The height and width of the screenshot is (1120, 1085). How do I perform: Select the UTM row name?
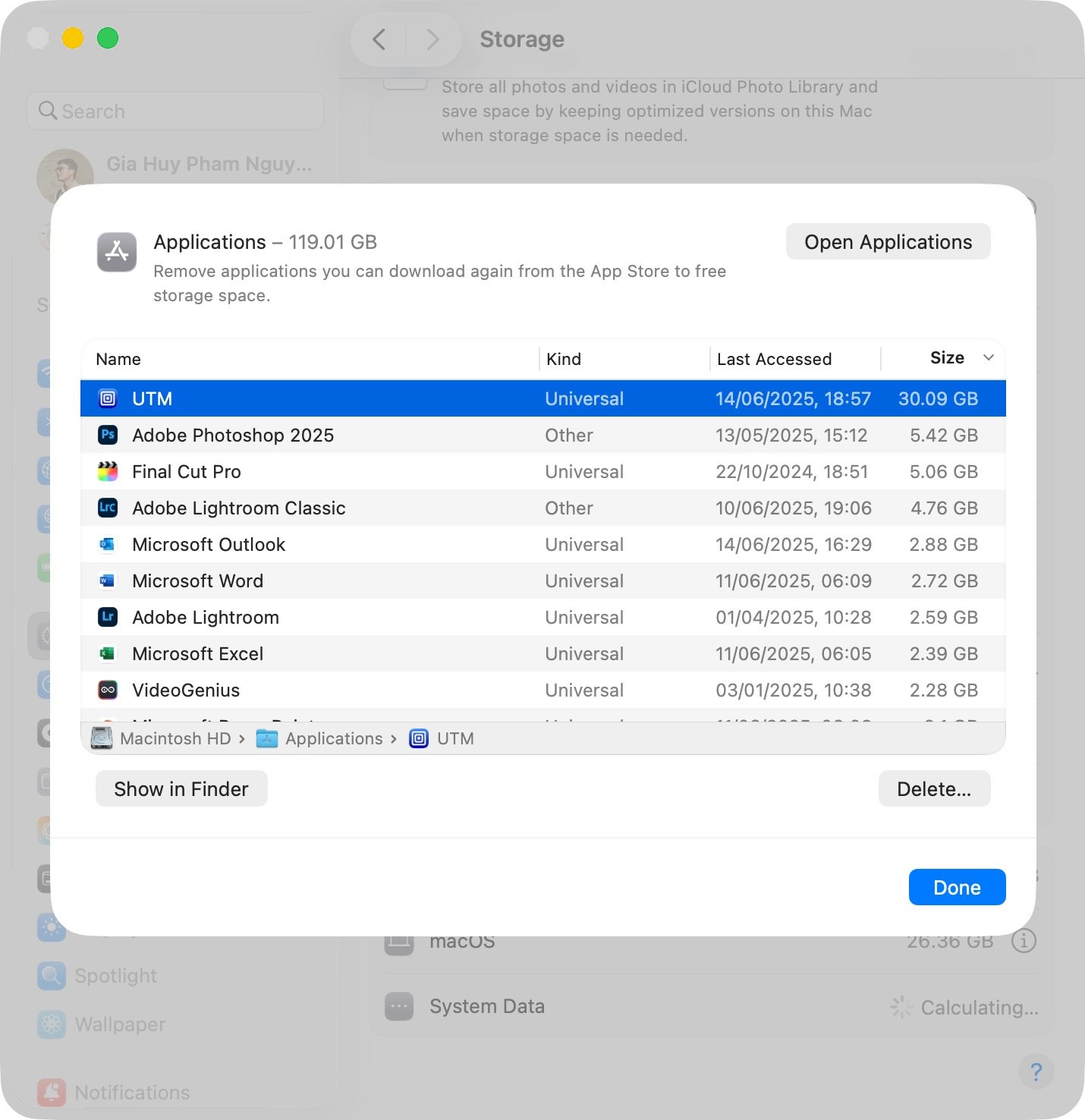152,398
